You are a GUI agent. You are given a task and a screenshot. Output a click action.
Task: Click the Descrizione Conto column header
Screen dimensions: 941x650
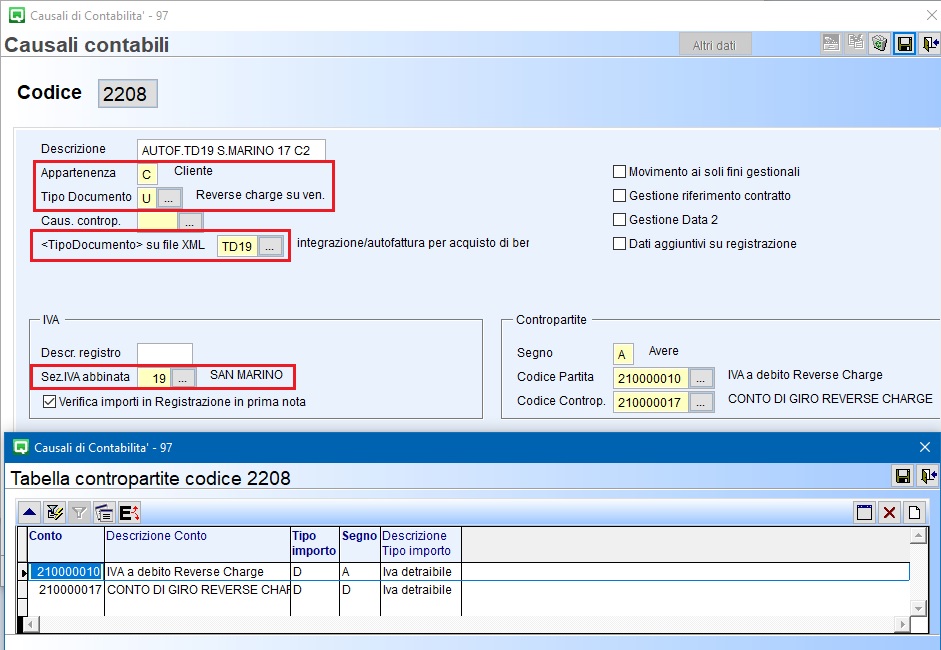pyautogui.click(x=197, y=544)
